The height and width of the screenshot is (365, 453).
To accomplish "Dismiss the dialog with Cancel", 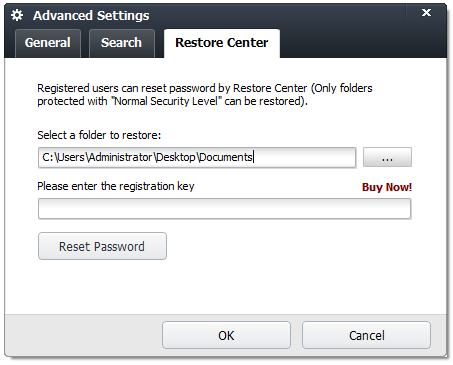I will 366,335.
